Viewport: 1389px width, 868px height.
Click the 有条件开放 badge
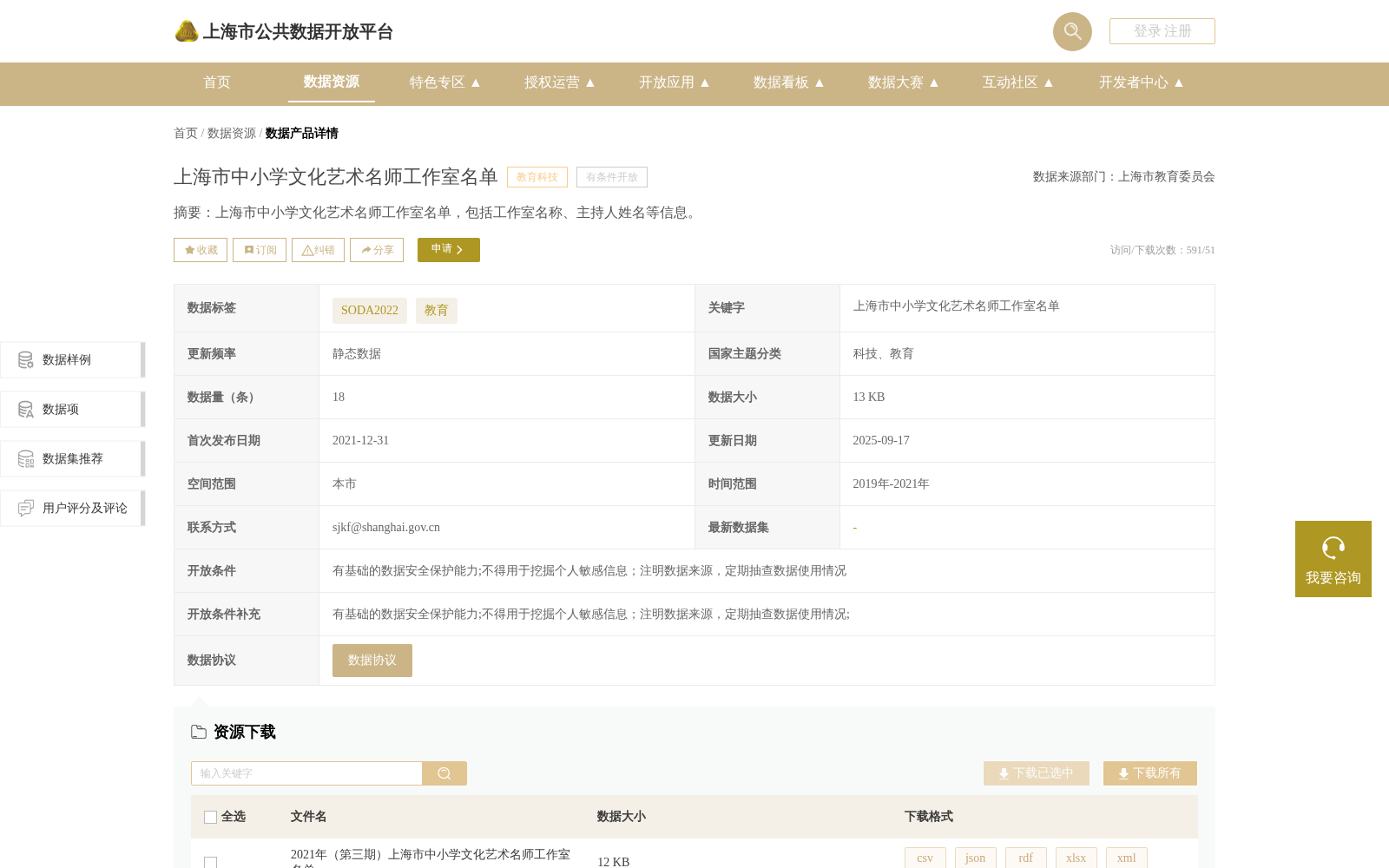point(612,177)
